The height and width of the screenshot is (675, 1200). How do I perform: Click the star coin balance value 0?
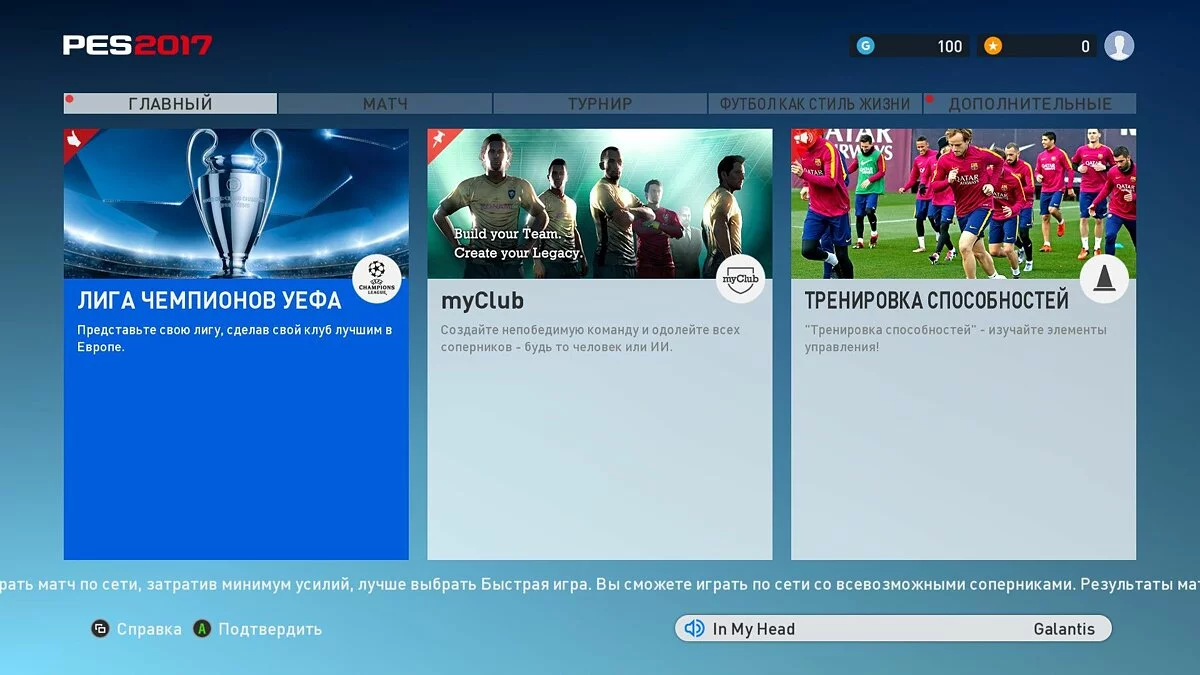(x=1085, y=46)
